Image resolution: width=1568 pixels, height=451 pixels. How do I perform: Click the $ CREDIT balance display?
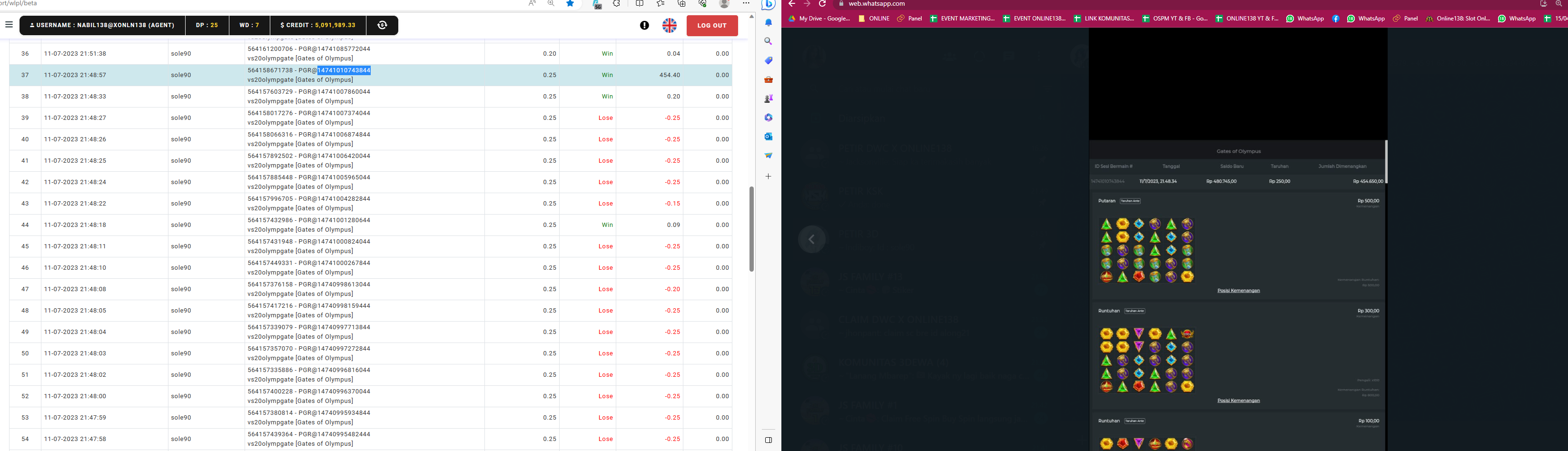[318, 25]
